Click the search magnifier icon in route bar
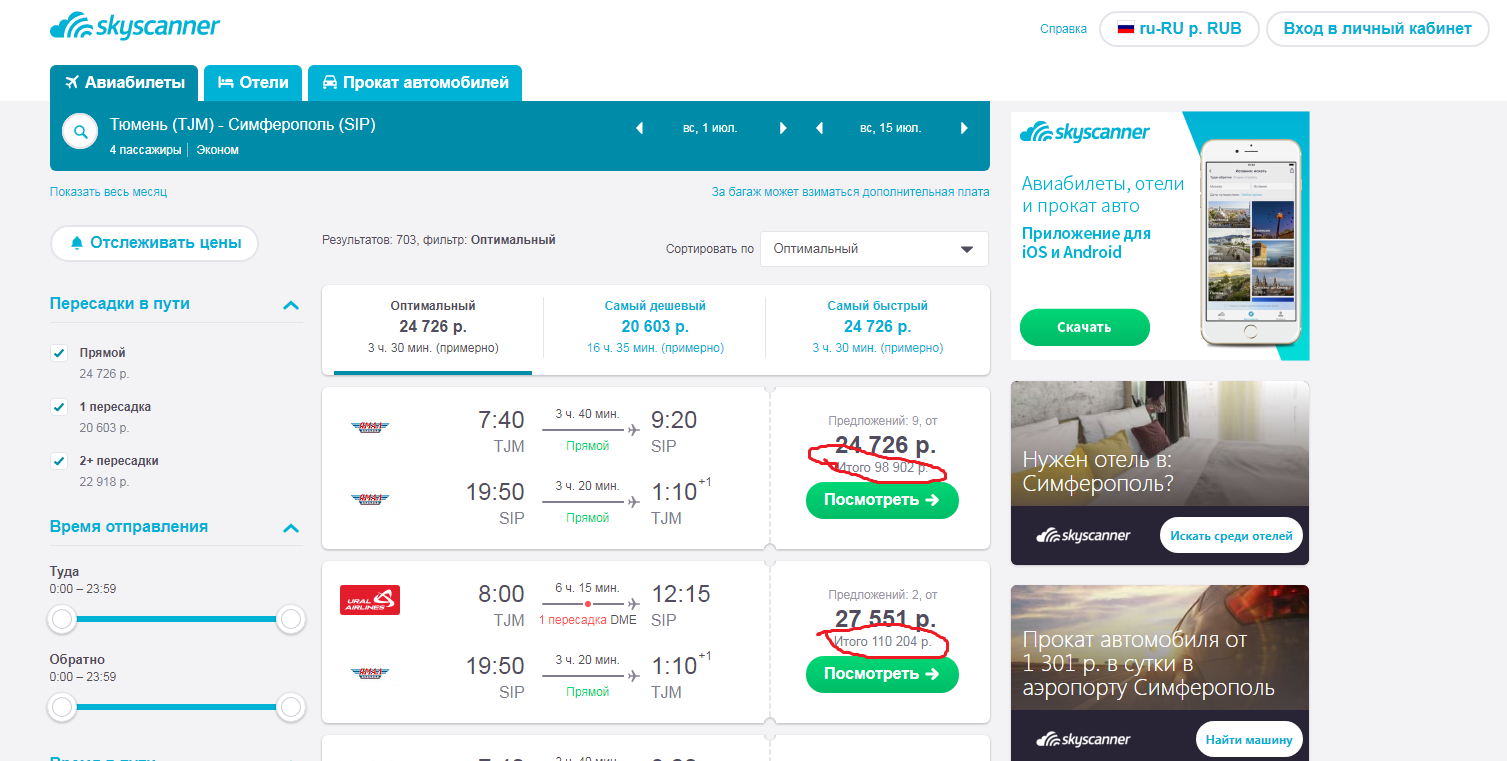This screenshot has height=761, width=1507. coord(80,131)
